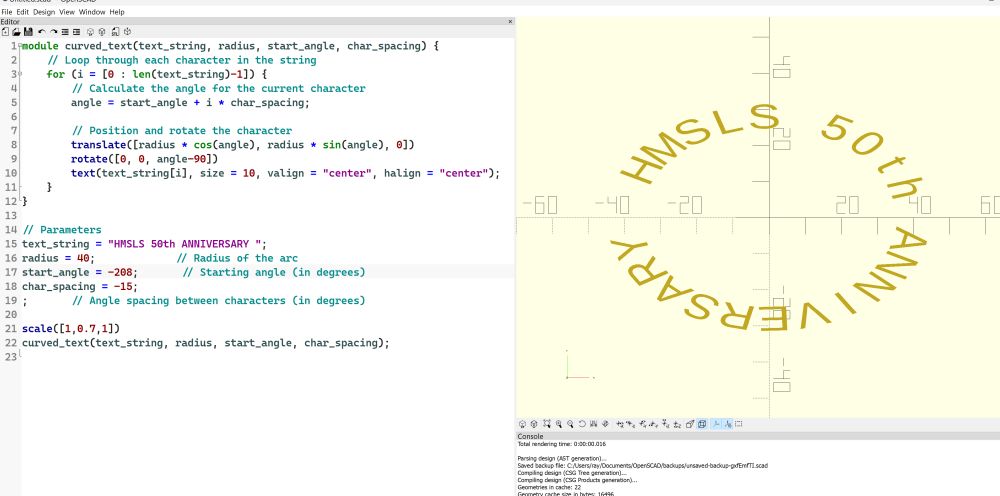1000x496 pixels.
Task: Reset the view in the viewer toolbar
Action: tap(582, 424)
